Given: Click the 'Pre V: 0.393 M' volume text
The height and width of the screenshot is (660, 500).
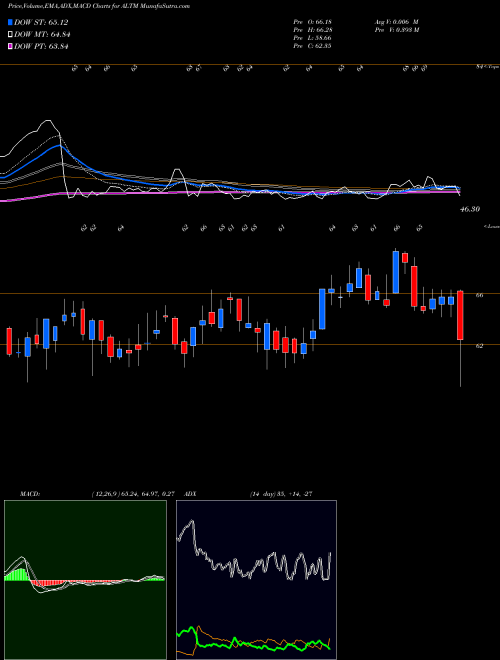Looking at the screenshot, I should click(396, 30).
